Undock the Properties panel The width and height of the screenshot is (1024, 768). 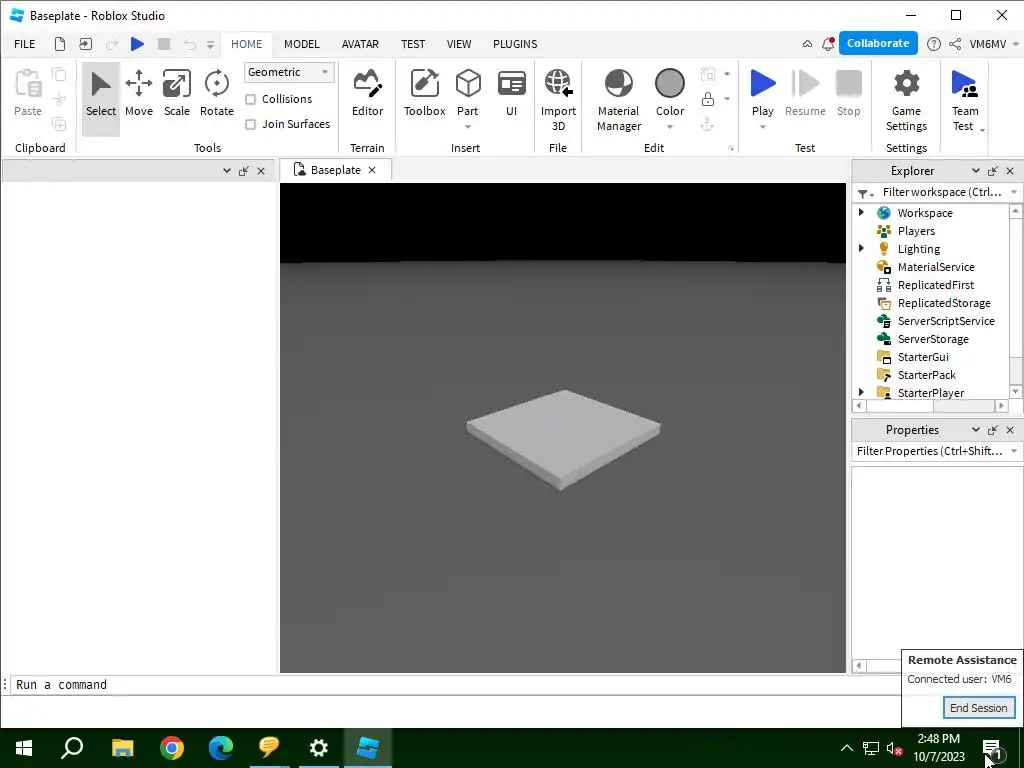pyautogui.click(x=993, y=430)
